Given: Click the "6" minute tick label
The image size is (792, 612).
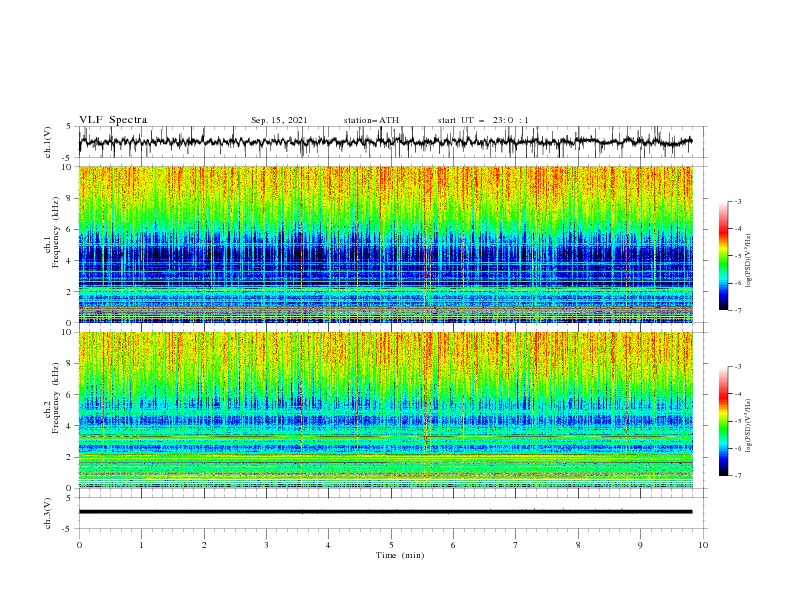Looking at the screenshot, I should pos(453,545).
